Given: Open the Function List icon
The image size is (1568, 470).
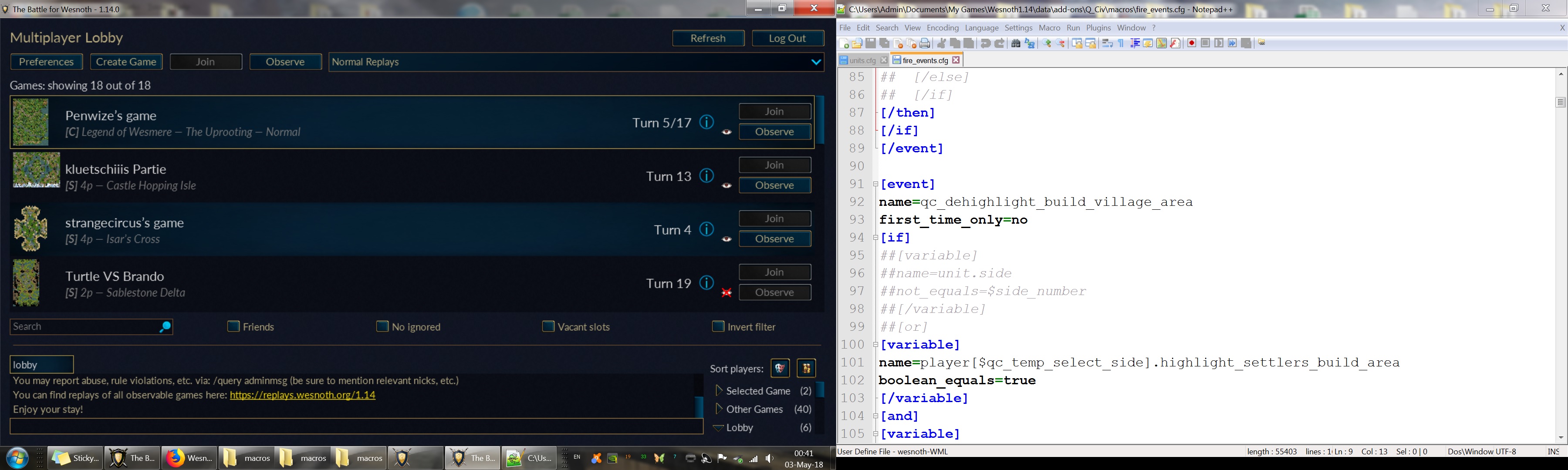Looking at the screenshot, I should pyautogui.click(x=1176, y=43).
